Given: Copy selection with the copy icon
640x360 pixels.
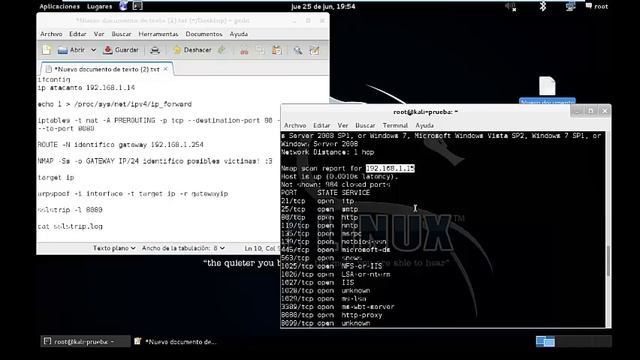Looking at the screenshot, I should 260,51.
